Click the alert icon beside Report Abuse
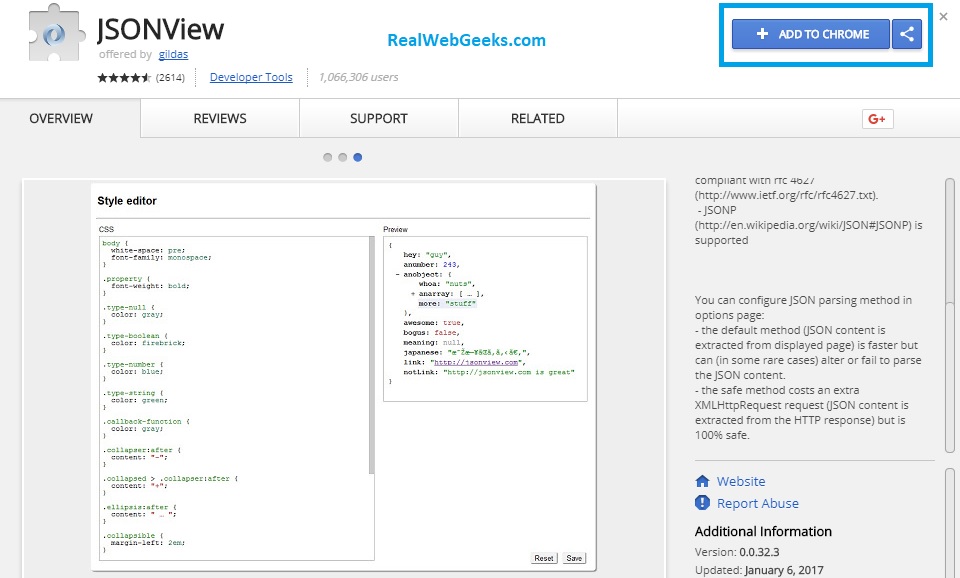 click(702, 503)
